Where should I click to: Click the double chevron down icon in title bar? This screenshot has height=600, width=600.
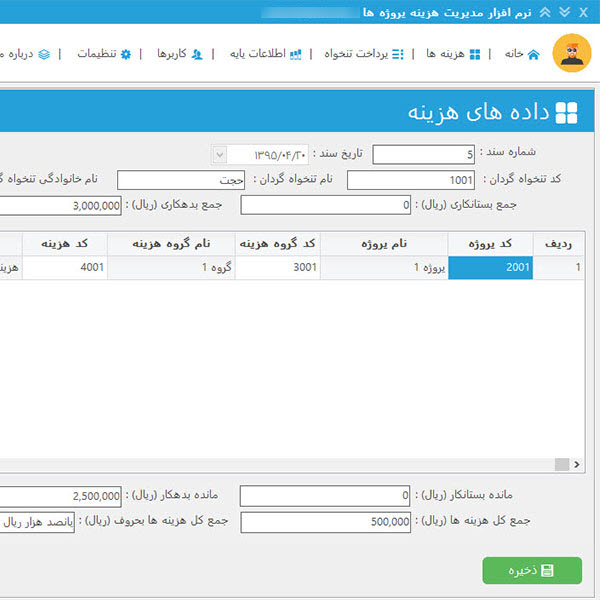point(564,12)
